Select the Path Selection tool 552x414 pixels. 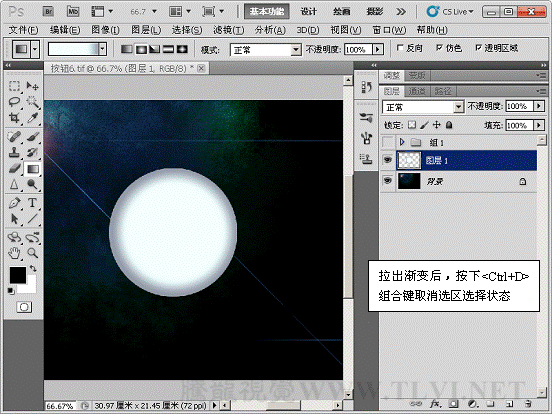point(14,219)
